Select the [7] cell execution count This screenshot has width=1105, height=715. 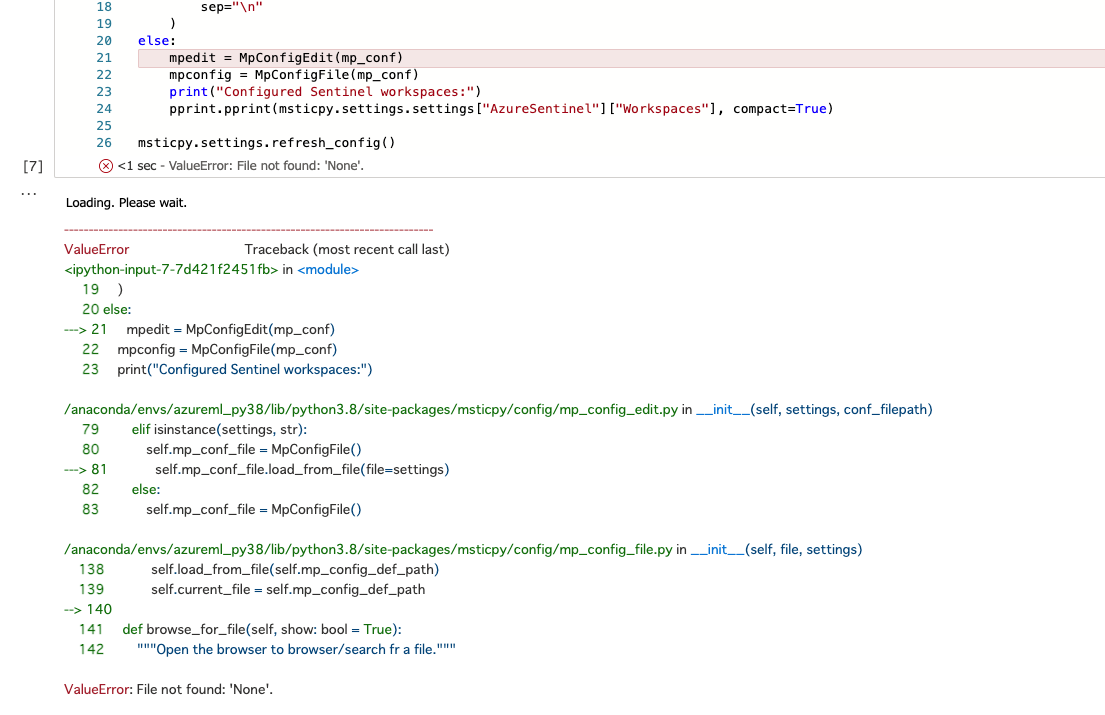(31, 165)
